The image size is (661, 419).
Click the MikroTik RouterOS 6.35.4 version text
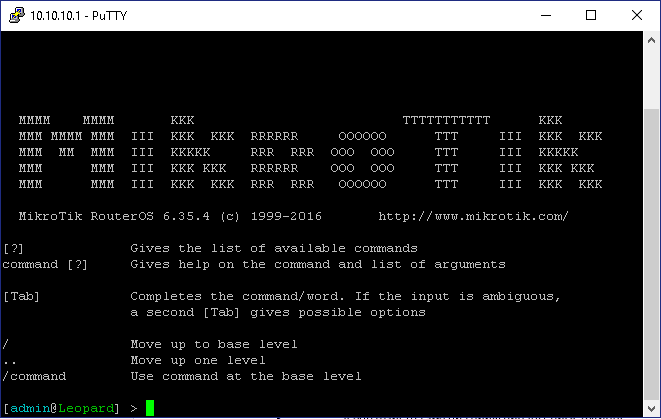click(x=114, y=216)
